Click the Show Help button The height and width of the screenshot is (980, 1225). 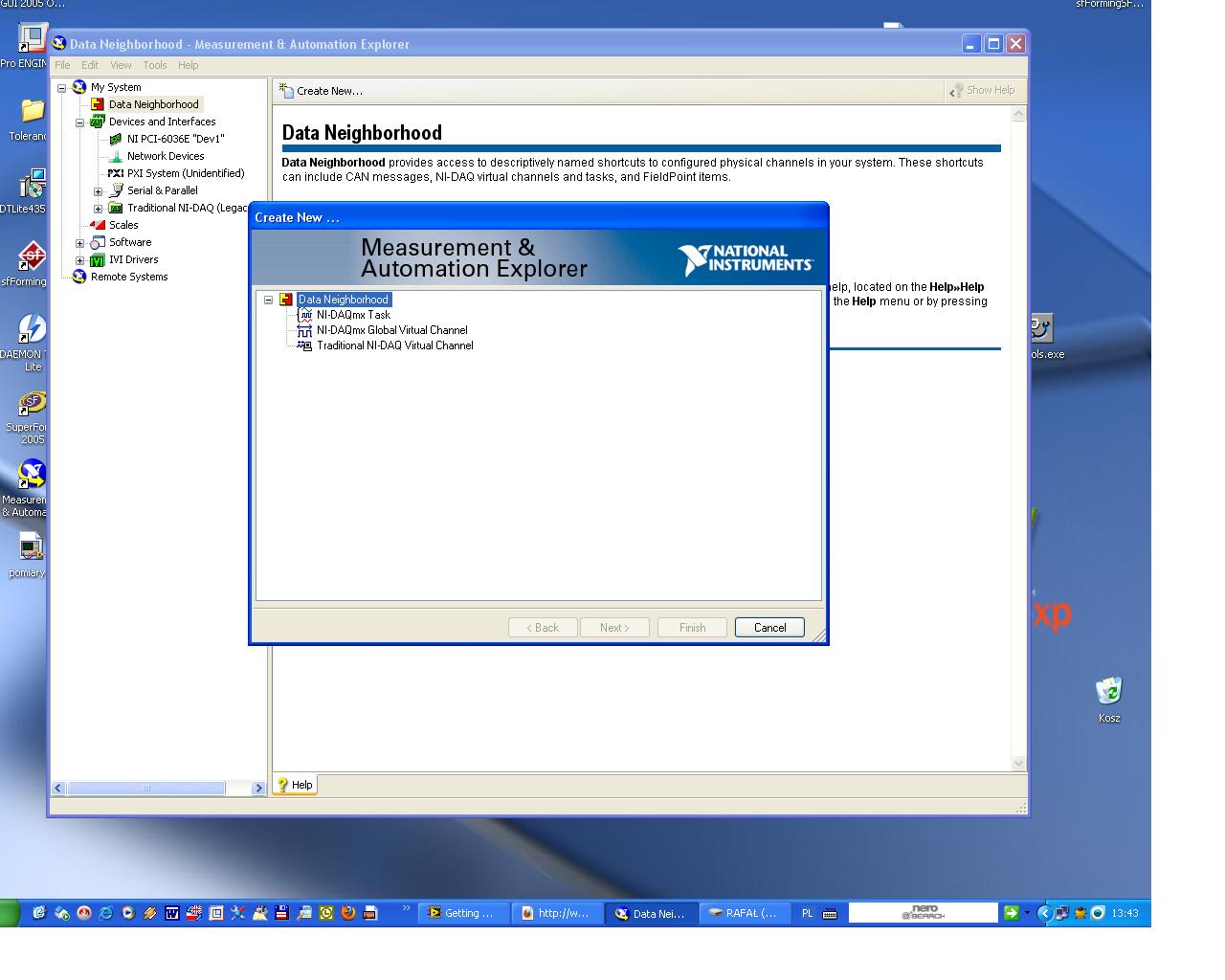click(x=982, y=90)
